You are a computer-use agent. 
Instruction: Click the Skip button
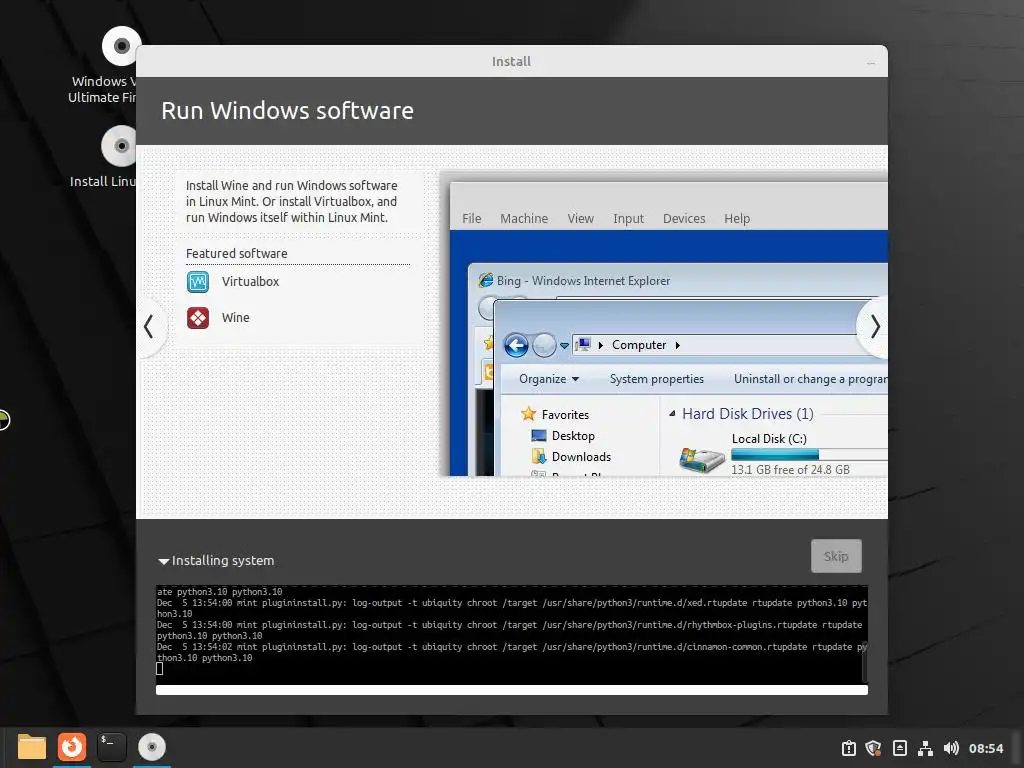click(x=836, y=556)
